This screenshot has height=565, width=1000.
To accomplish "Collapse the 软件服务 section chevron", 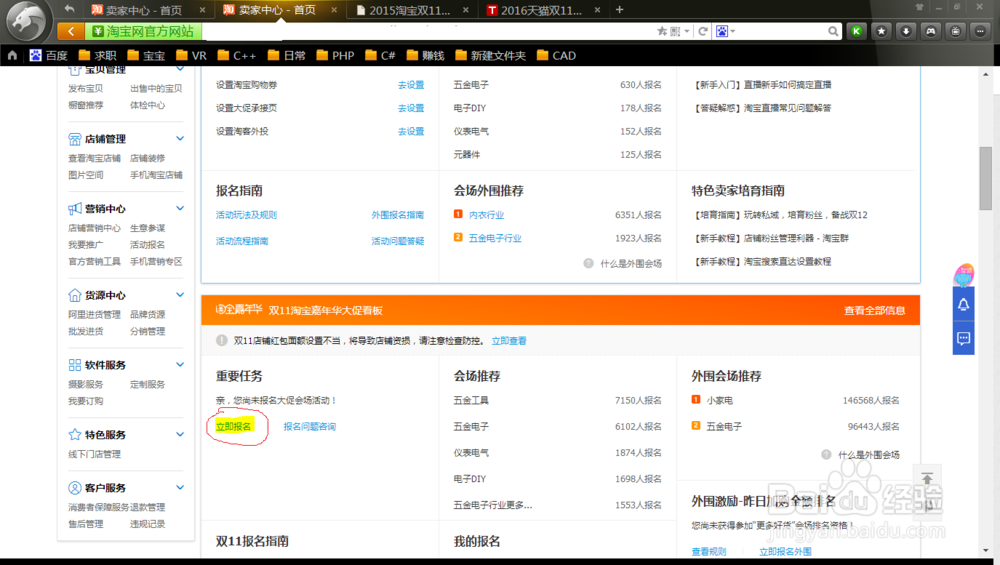I will (180, 364).
